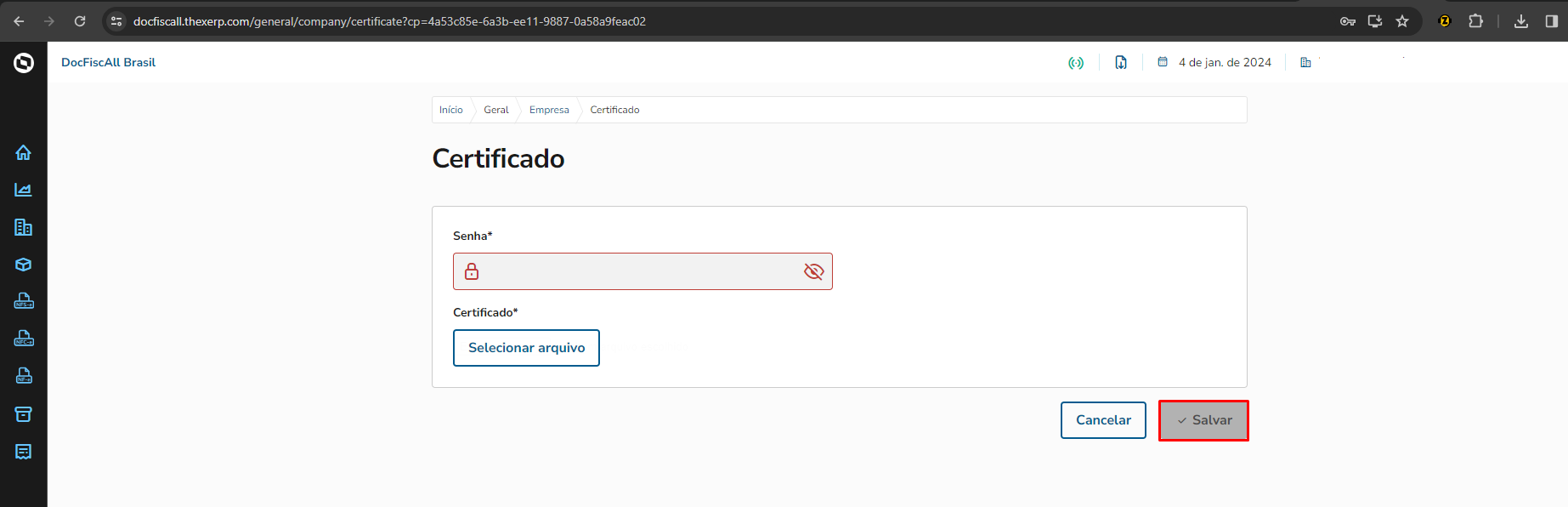Click the green broadcast status icon

[x=1076, y=63]
